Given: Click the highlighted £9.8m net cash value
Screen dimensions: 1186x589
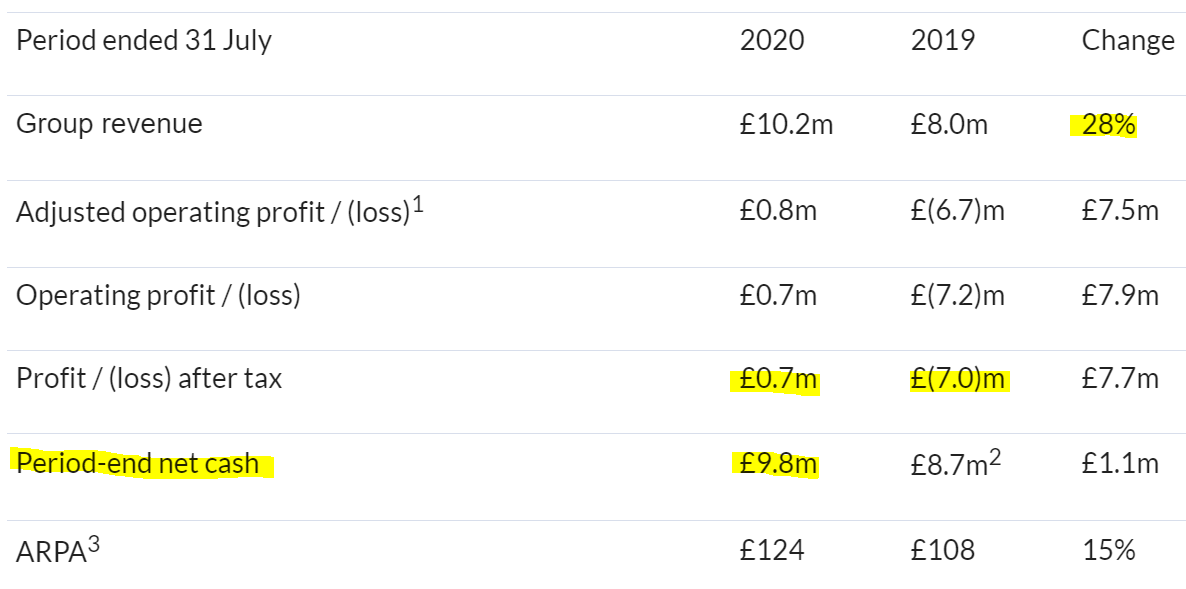Looking at the screenshot, I should [x=778, y=463].
